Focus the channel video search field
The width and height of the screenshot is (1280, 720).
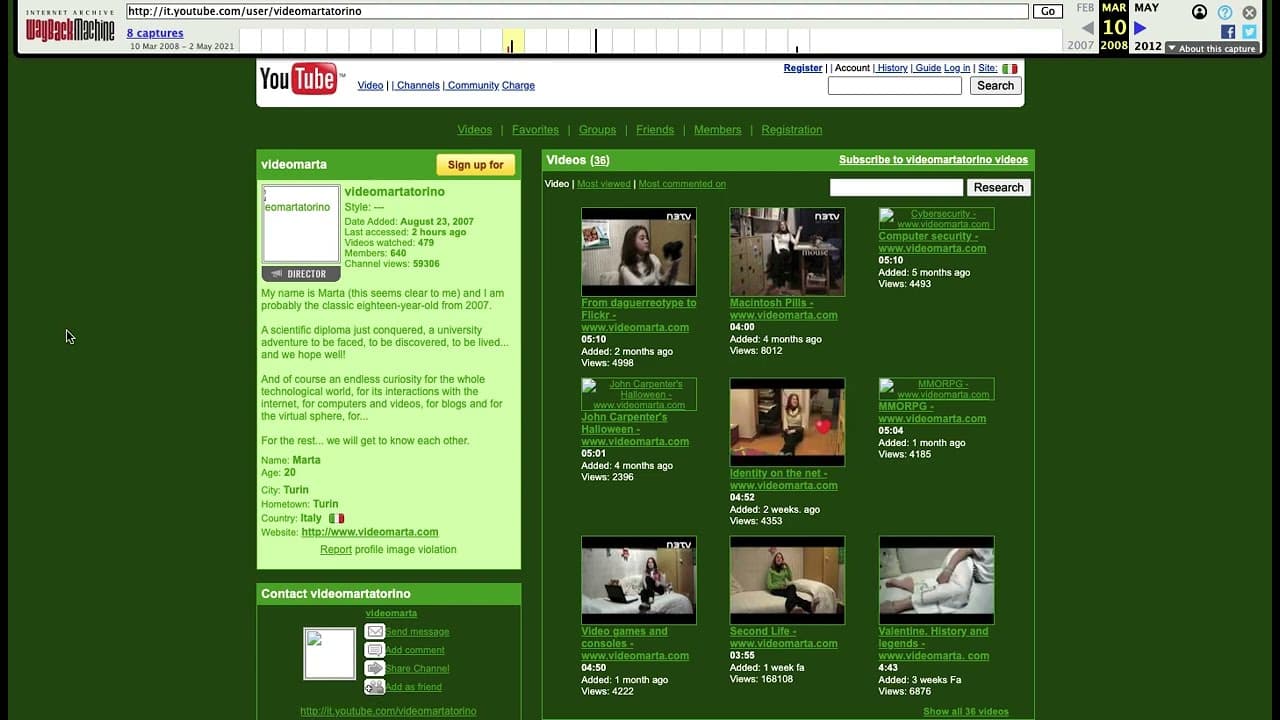[896, 187]
